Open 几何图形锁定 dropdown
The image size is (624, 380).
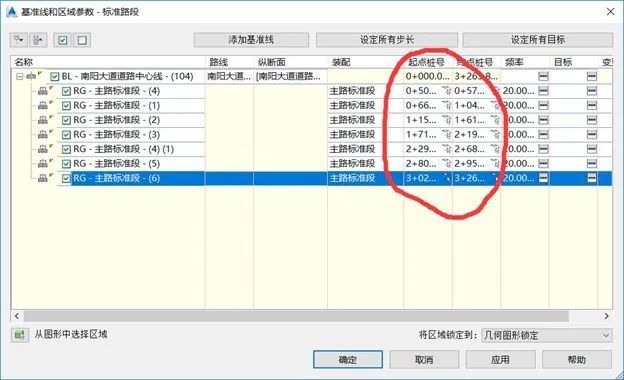[x=547, y=335]
